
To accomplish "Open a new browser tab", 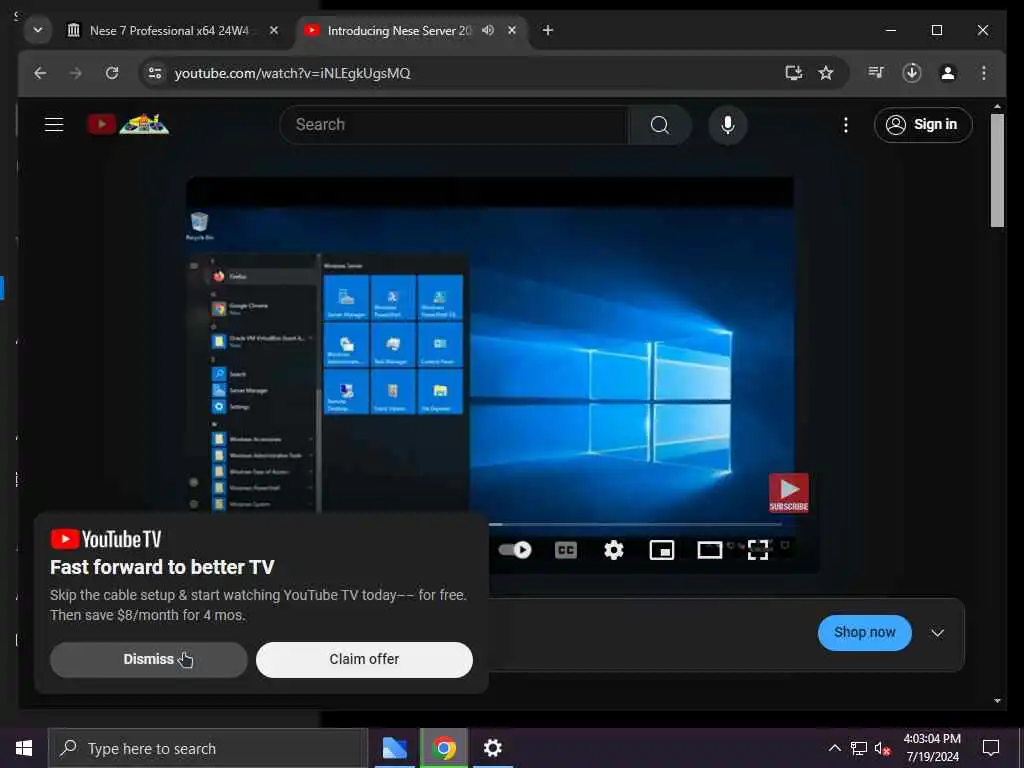I will point(548,31).
